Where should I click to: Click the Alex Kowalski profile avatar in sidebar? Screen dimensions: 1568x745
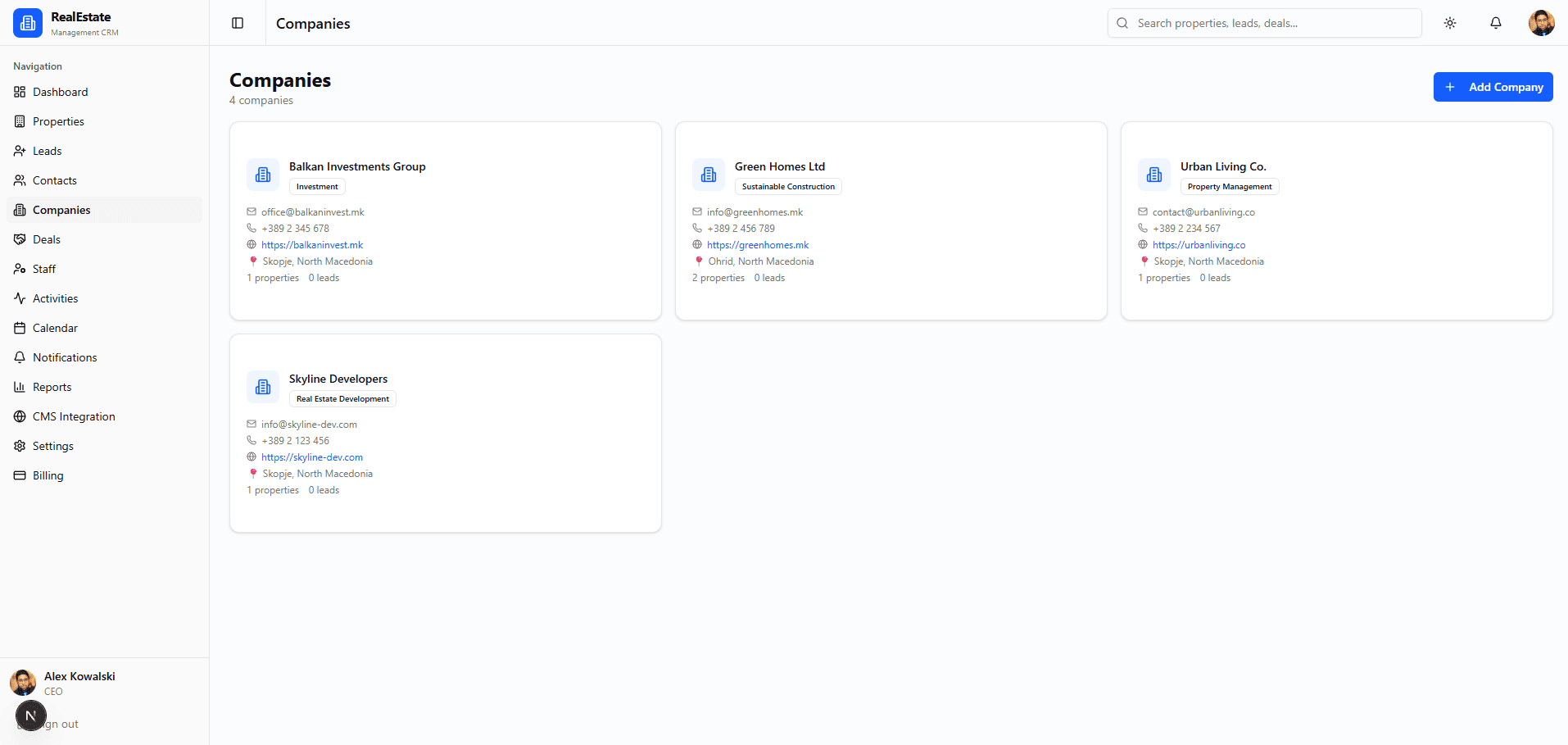pyautogui.click(x=23, y=683)
